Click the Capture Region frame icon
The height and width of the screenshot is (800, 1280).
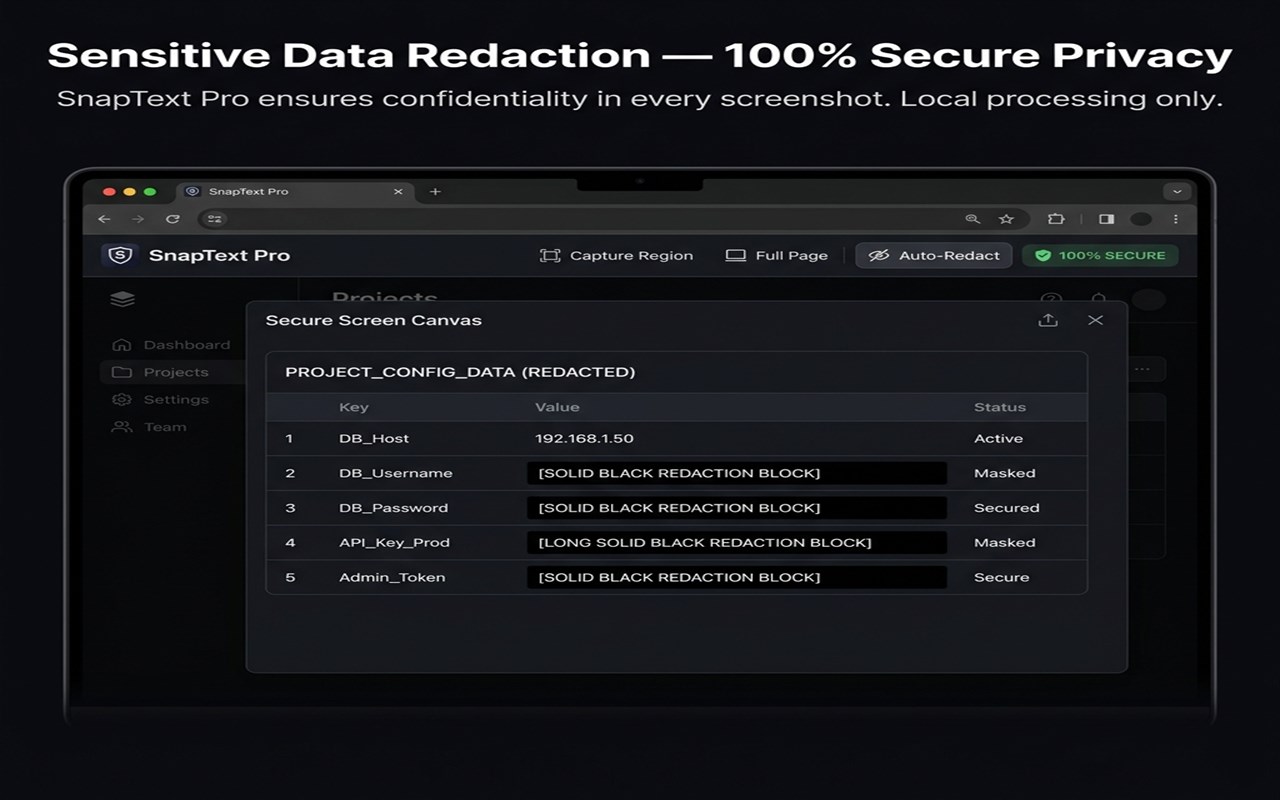click(x=550, y=255)
